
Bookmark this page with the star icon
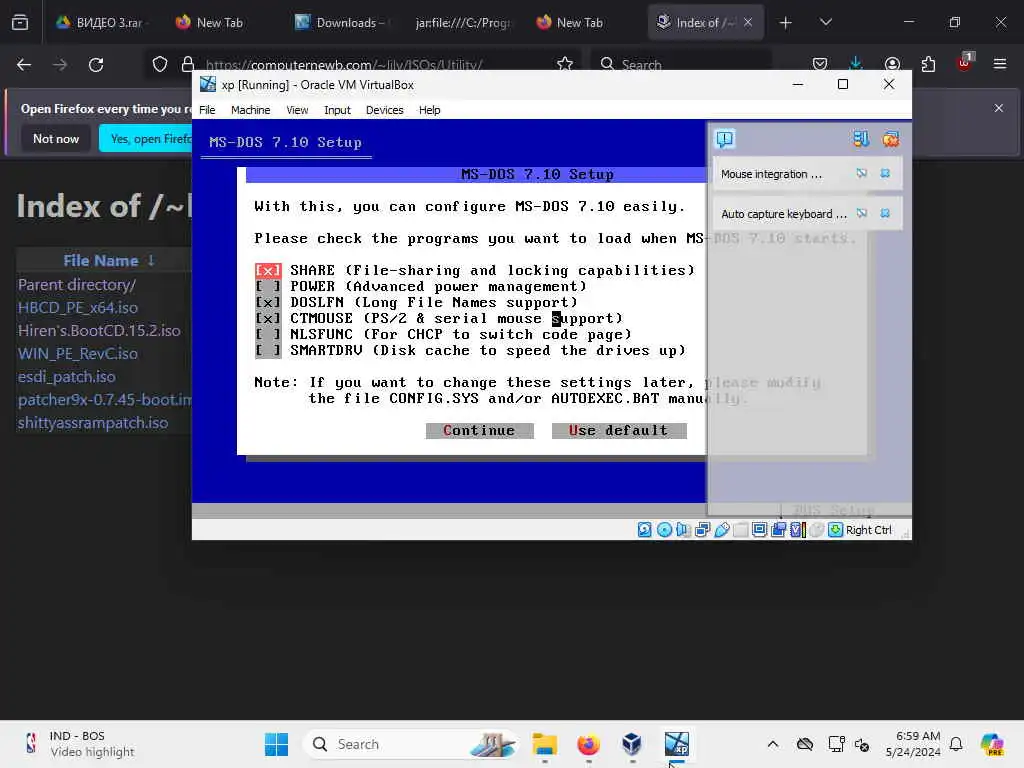click(x=565, y=63)
